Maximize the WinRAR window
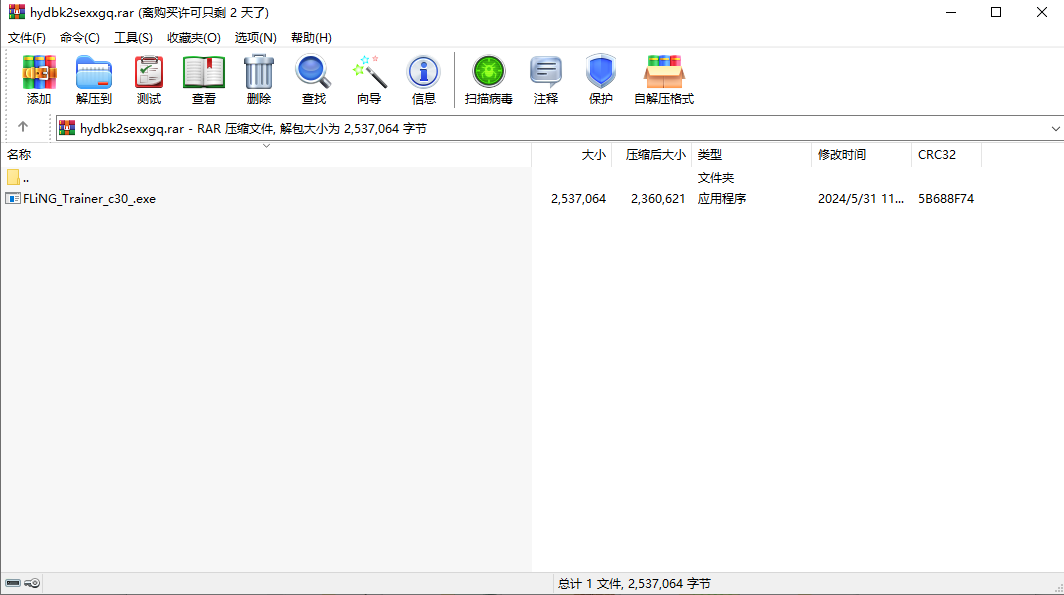The width and height of the screenshot is (1064, 595). [x=996, y=12]
